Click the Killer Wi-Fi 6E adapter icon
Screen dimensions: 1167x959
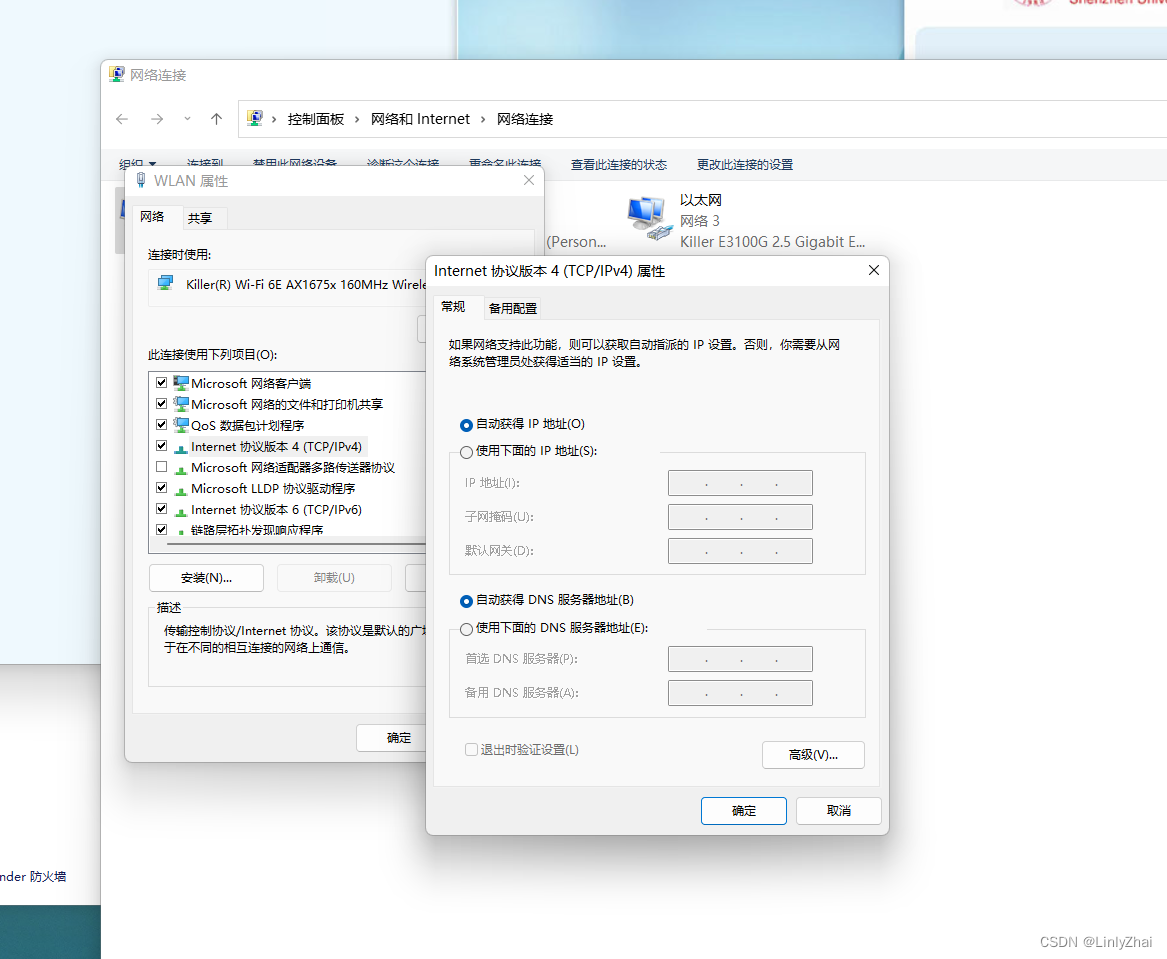(165, 283)
